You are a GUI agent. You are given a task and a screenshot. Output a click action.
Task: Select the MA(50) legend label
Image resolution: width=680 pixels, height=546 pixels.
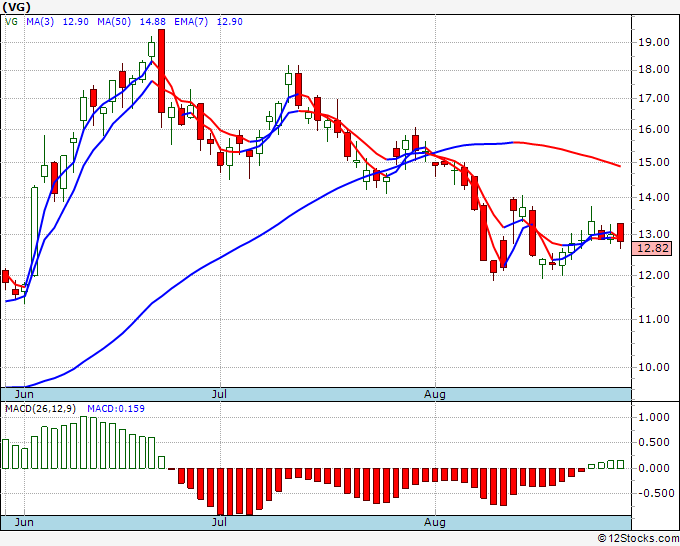[114, 22]
